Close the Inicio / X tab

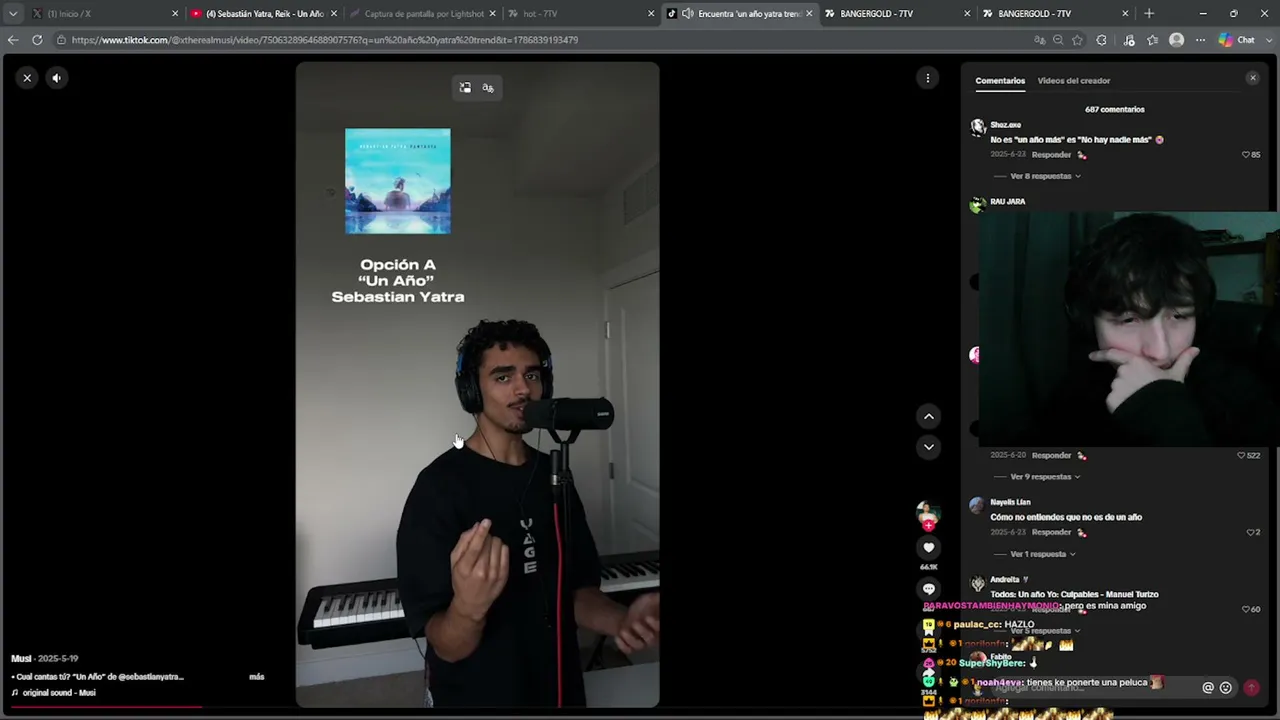[x=175, y=14]
